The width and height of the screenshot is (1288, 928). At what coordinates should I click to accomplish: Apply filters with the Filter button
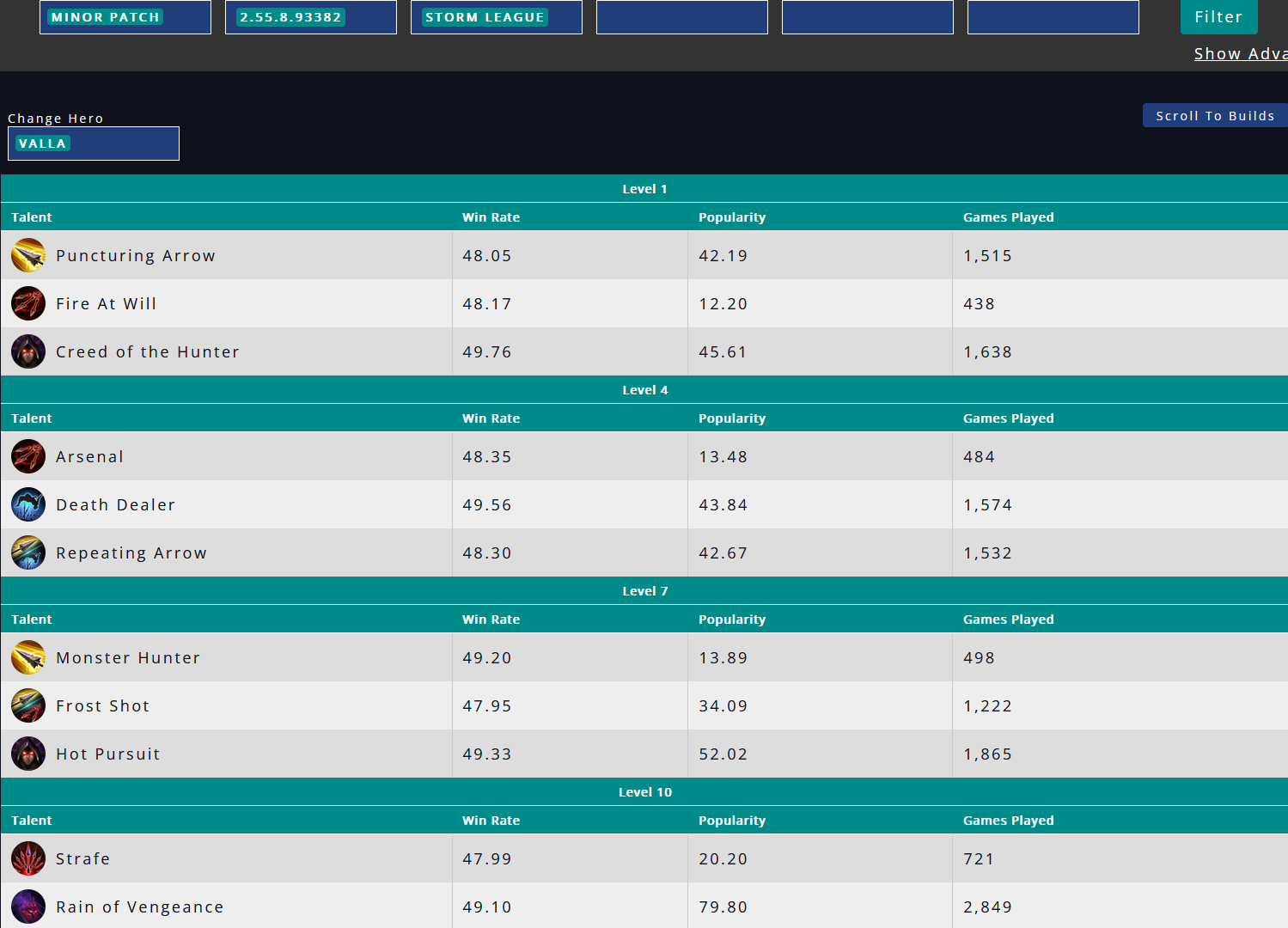click(1218, 17)
